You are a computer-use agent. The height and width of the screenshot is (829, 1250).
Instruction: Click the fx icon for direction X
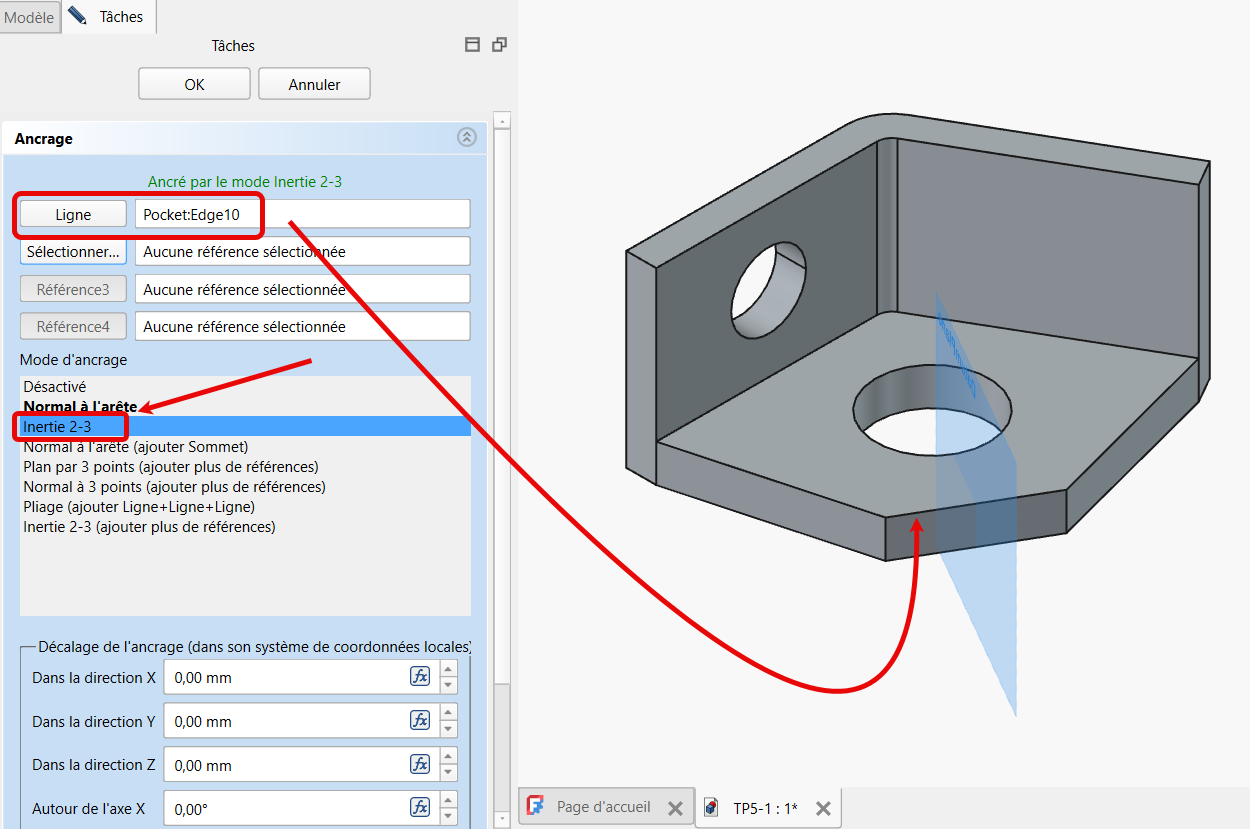pos(420,677)
